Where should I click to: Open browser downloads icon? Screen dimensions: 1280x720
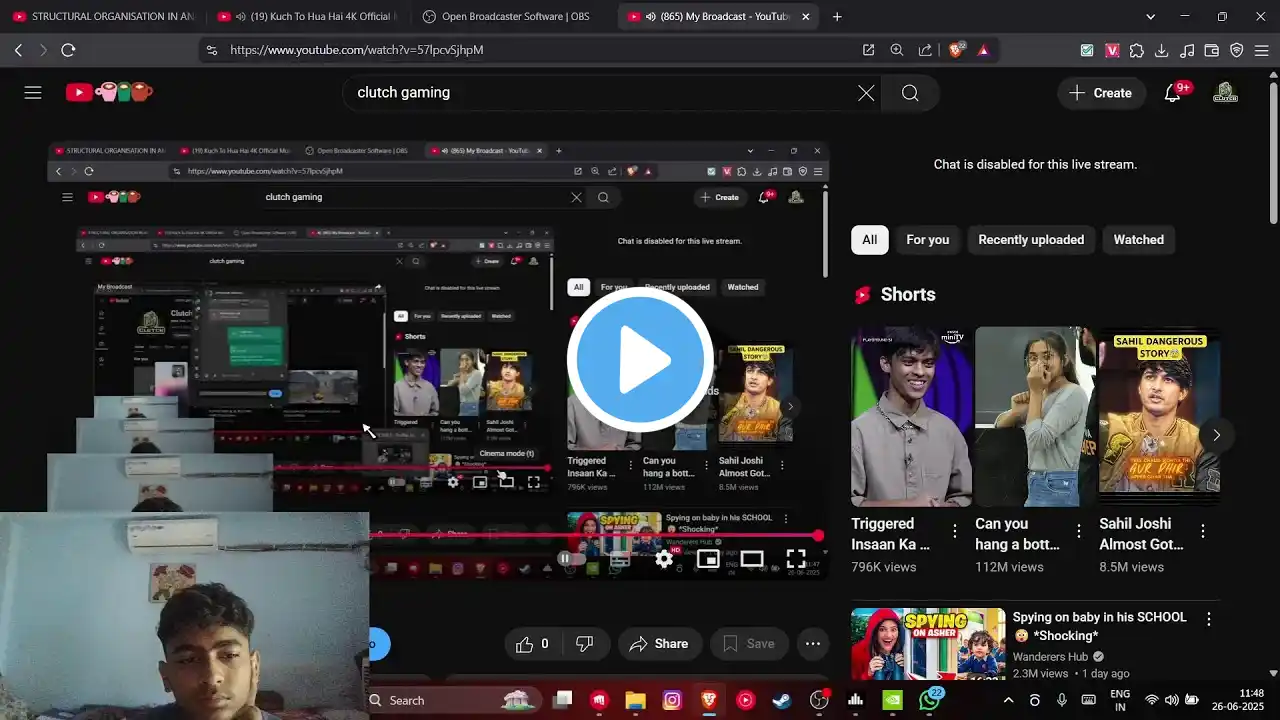(1162, 50)
